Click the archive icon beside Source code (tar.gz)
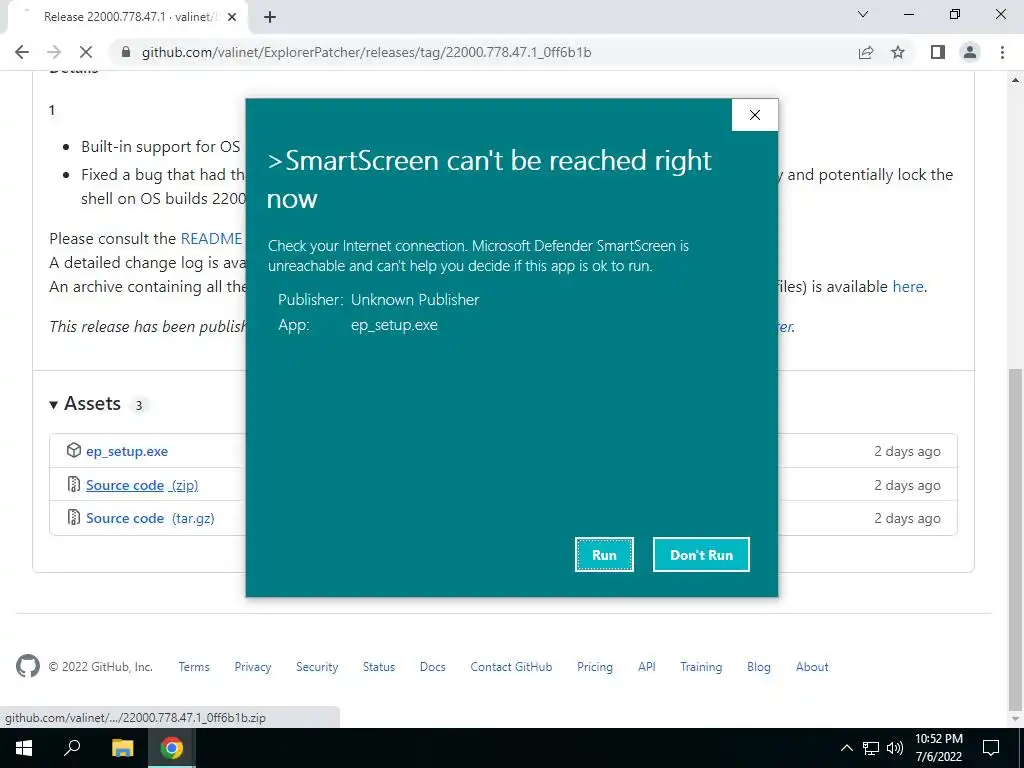Image resolution: width=1024 pixels, height=768 pixels. click(74, 518)
